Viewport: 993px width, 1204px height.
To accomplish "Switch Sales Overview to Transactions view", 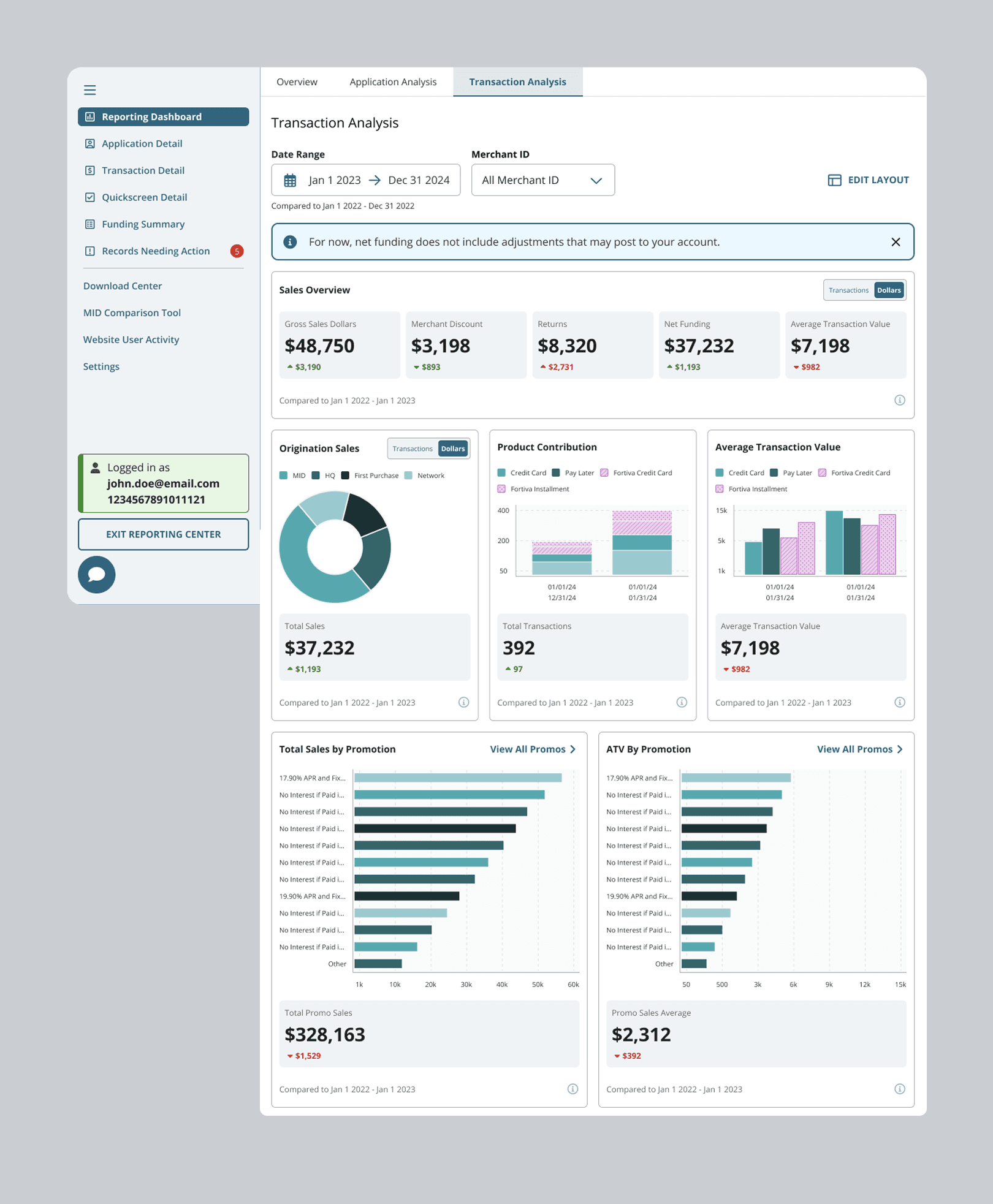I will (x=848, y=290).
